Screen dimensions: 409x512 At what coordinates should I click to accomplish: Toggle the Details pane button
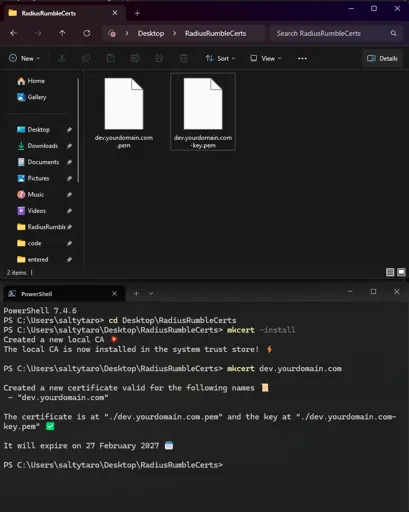point(382,58)
